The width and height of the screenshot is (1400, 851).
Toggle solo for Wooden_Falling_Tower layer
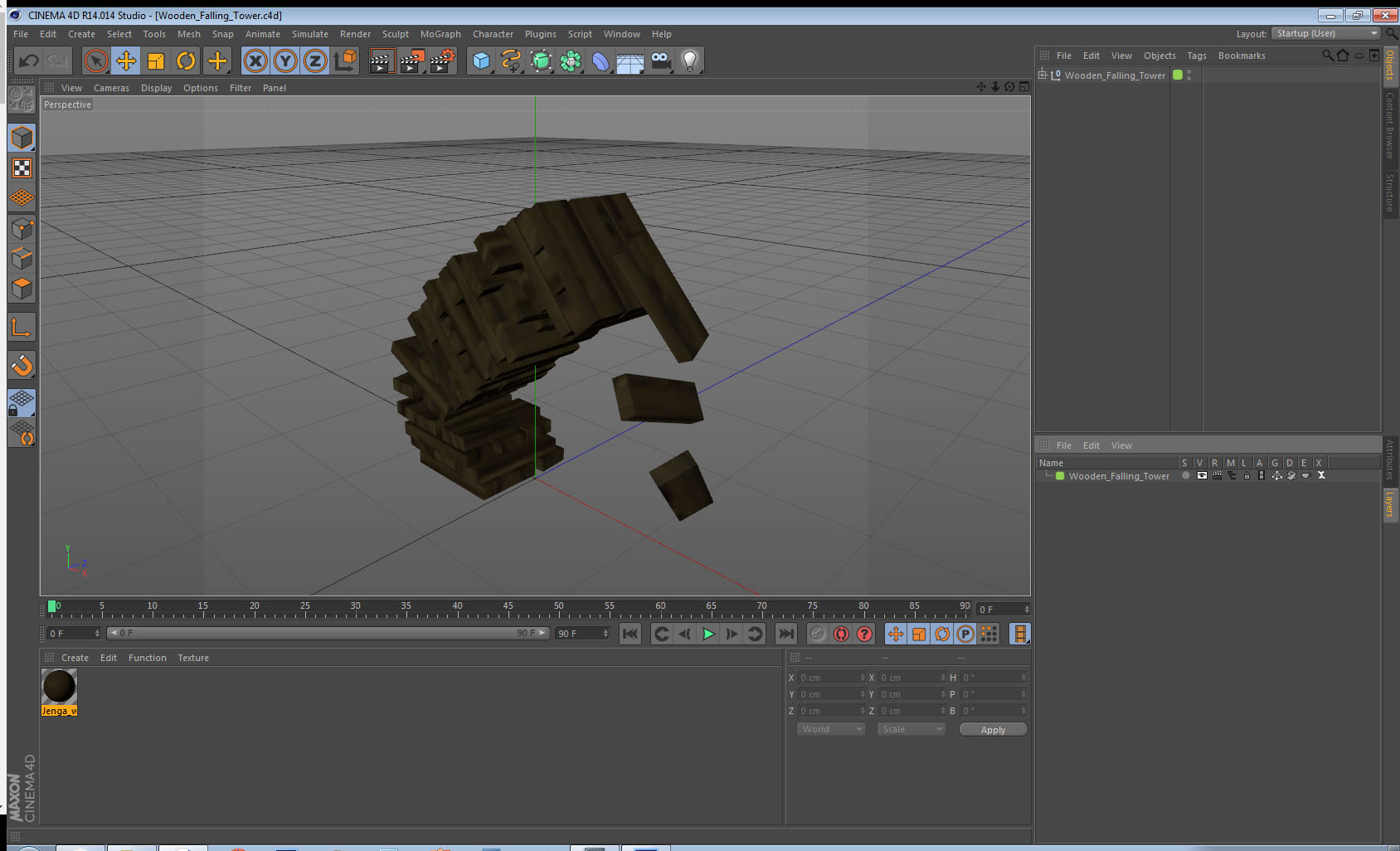(1186, 475)
